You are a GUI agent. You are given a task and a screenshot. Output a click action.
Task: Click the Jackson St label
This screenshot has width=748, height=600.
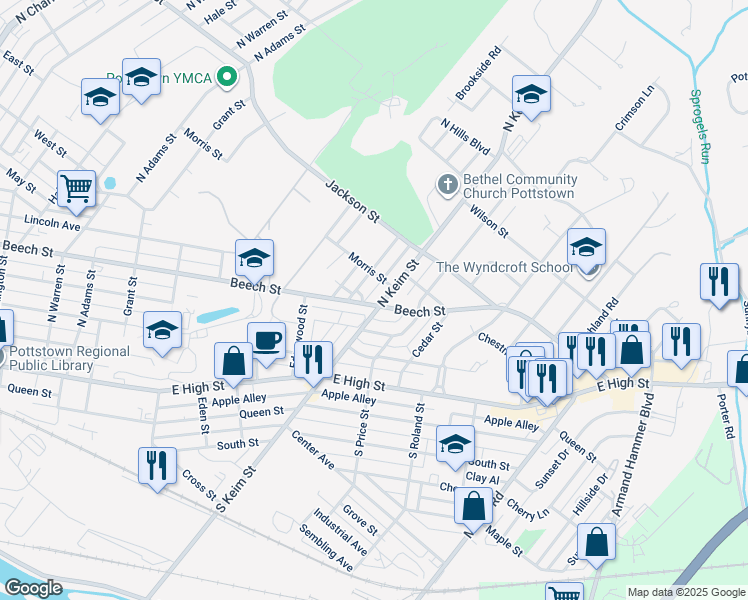point(353,201)
